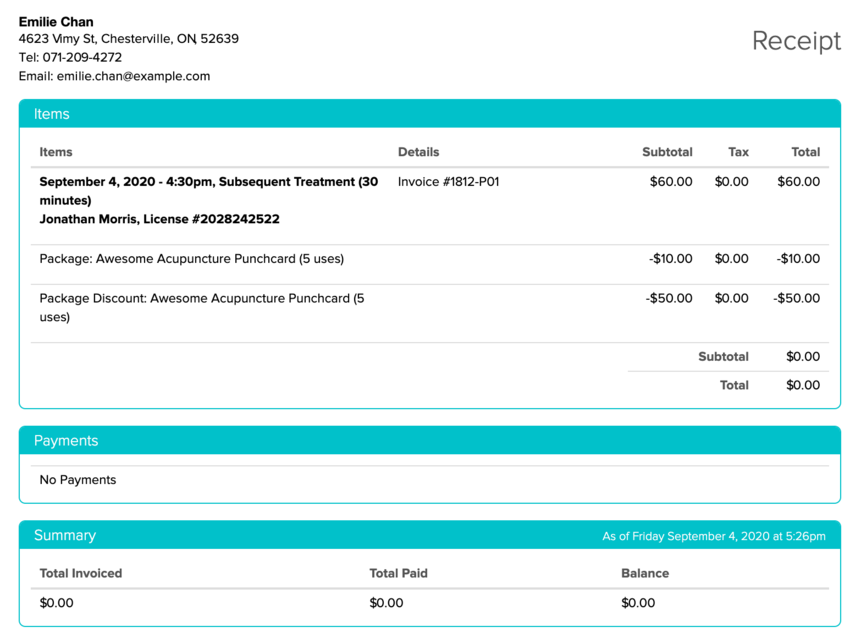Click the -$50.00 subtotal amount
Image resolution: width=850 pixels, height=638 pixels.
point(668,298)
